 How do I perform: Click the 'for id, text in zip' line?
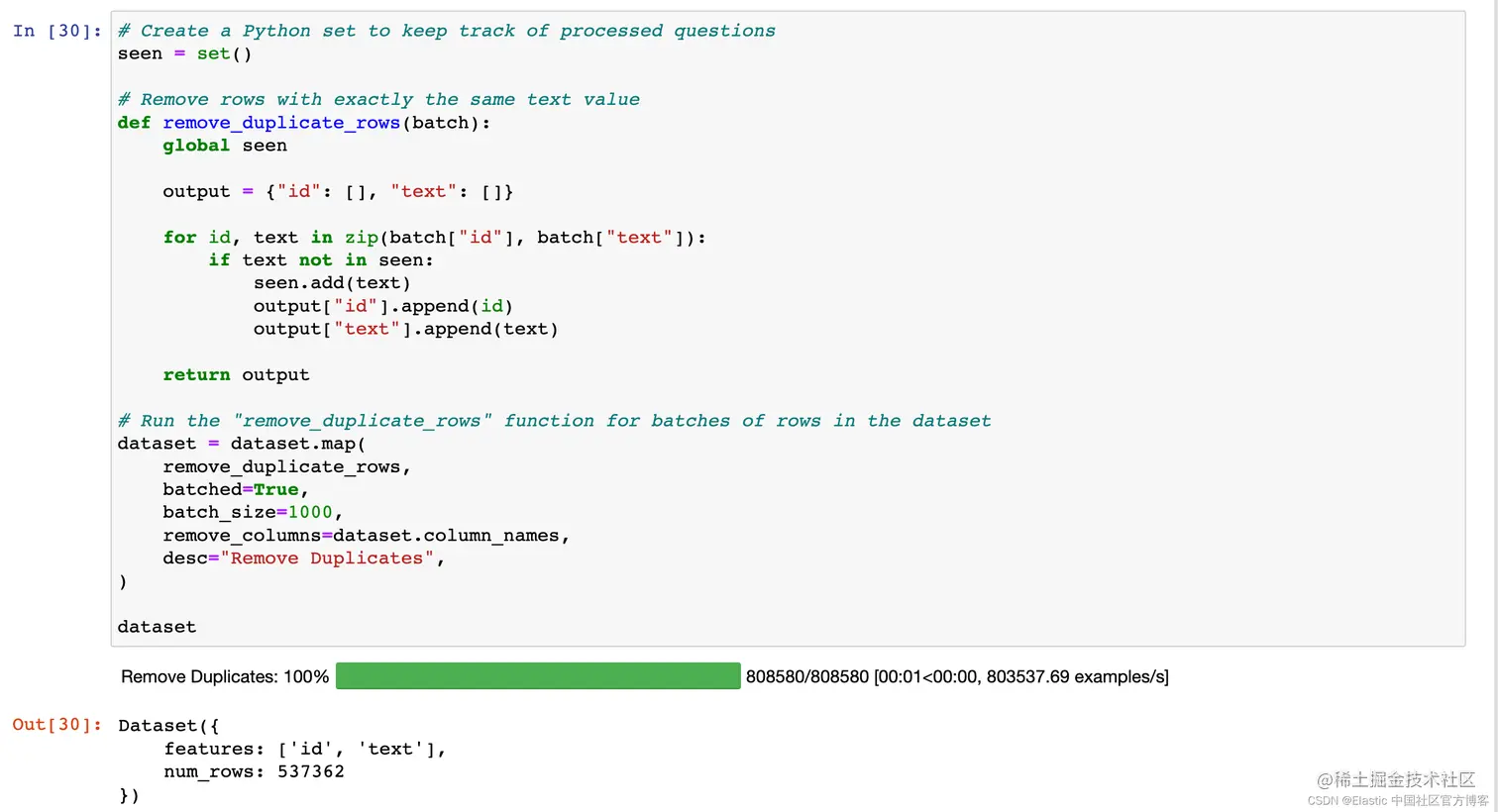pos(435,238)
